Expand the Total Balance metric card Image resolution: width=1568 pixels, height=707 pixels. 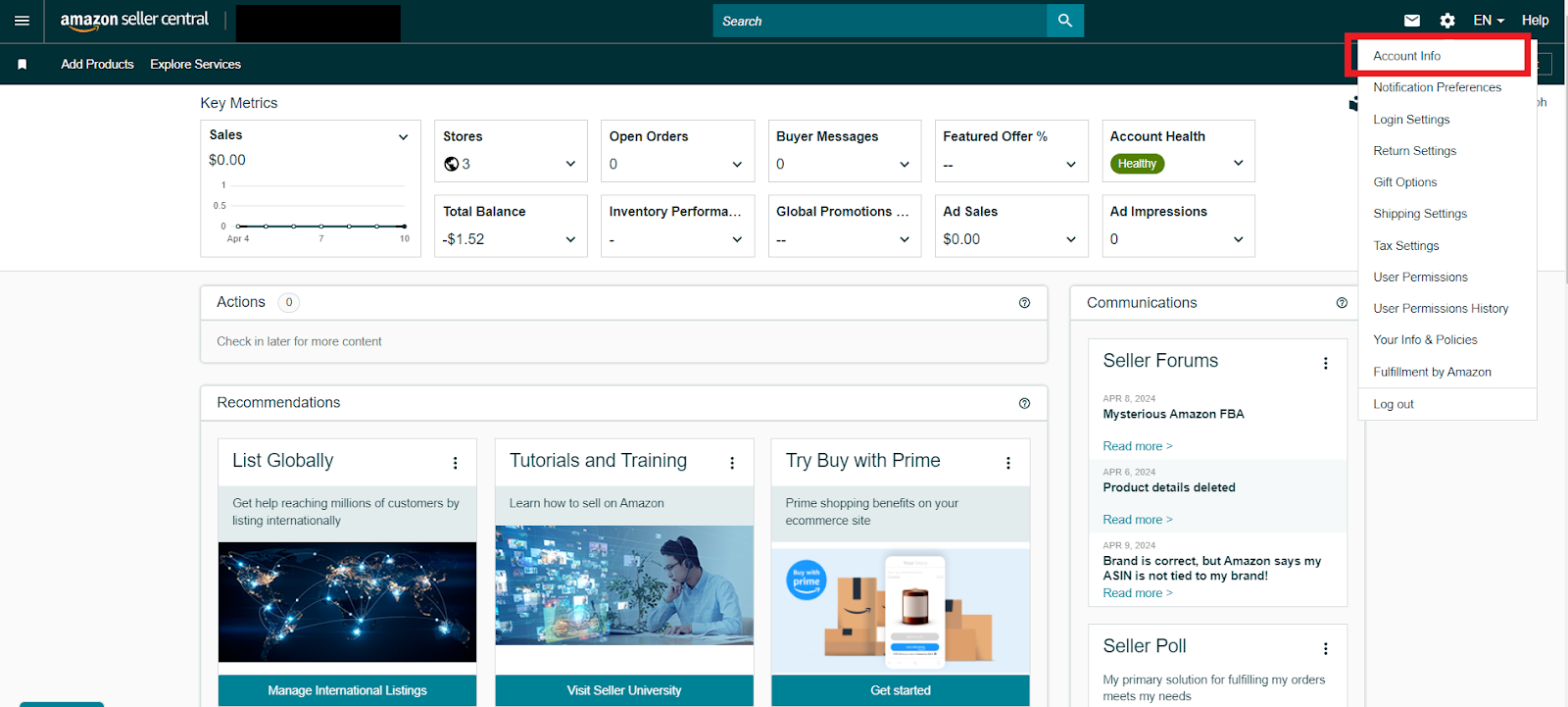click(x=570, y=239)
